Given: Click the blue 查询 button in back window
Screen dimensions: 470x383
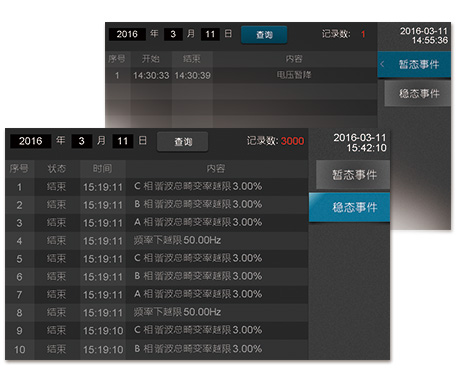Looking at the screenshot, I should 264,35.
